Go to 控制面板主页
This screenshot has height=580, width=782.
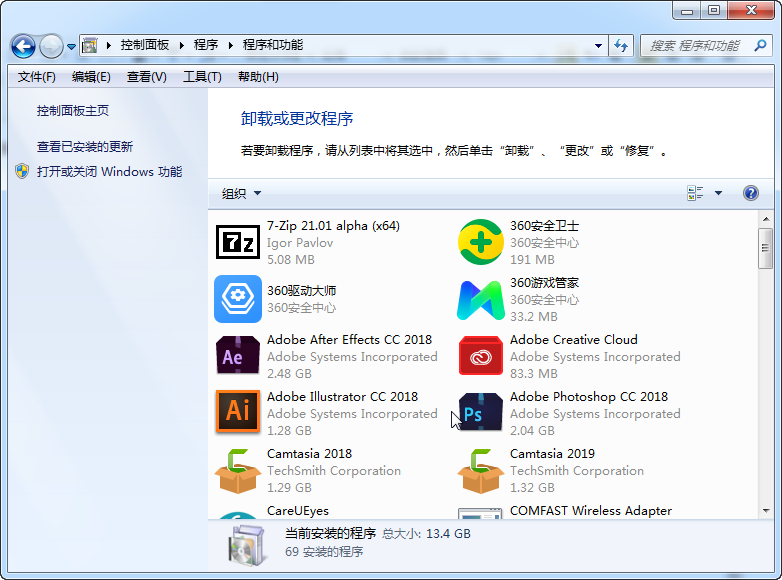click(73, 111)
